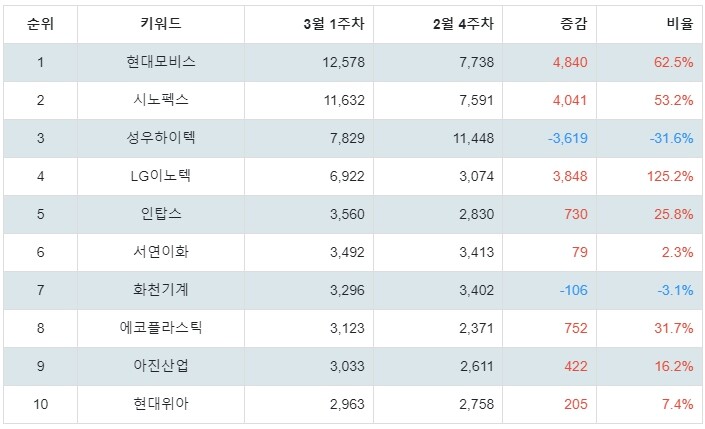Click the 비율 column header

679,24
